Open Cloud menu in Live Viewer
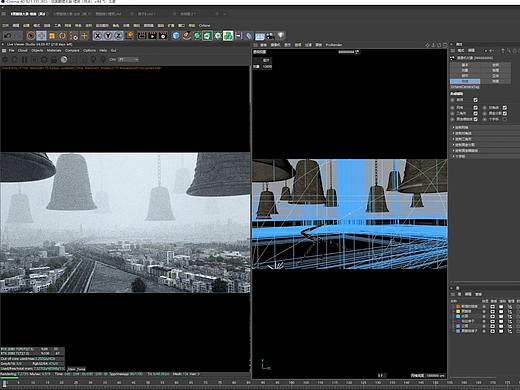The width and height of the screenshot is (520, 390). point(23,50)
